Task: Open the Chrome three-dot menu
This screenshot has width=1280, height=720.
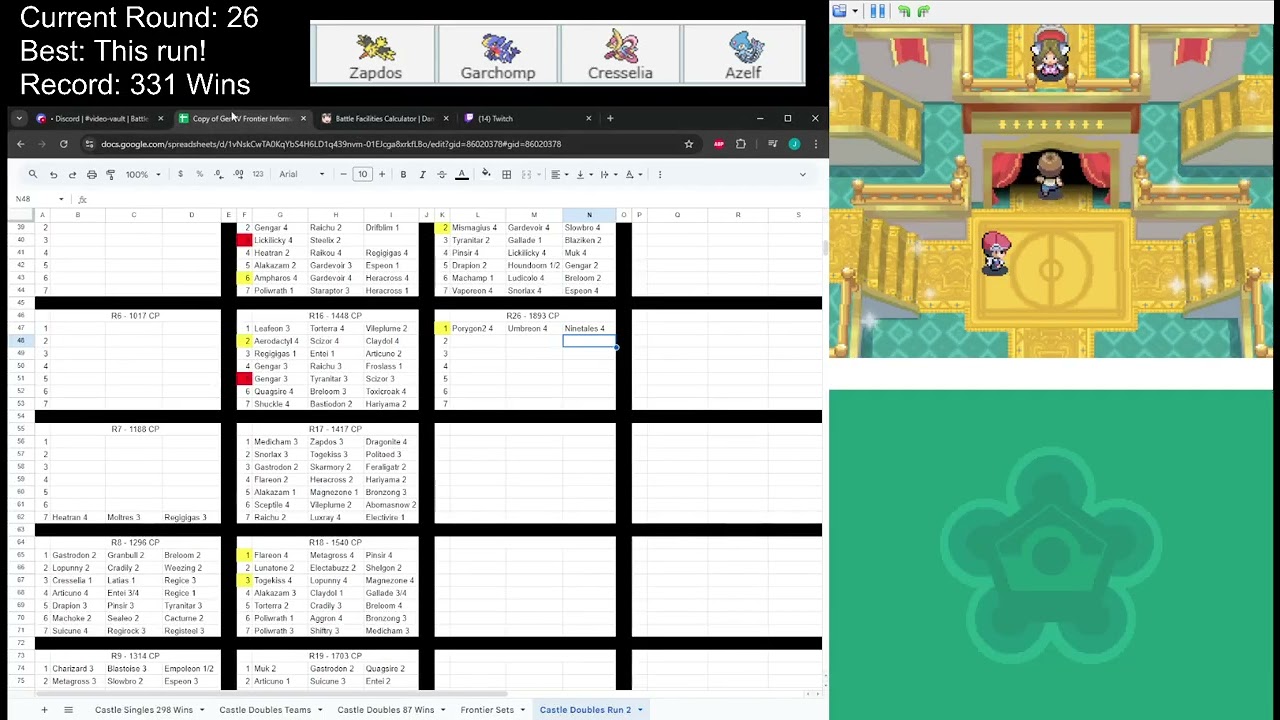Action: (815, 144)
